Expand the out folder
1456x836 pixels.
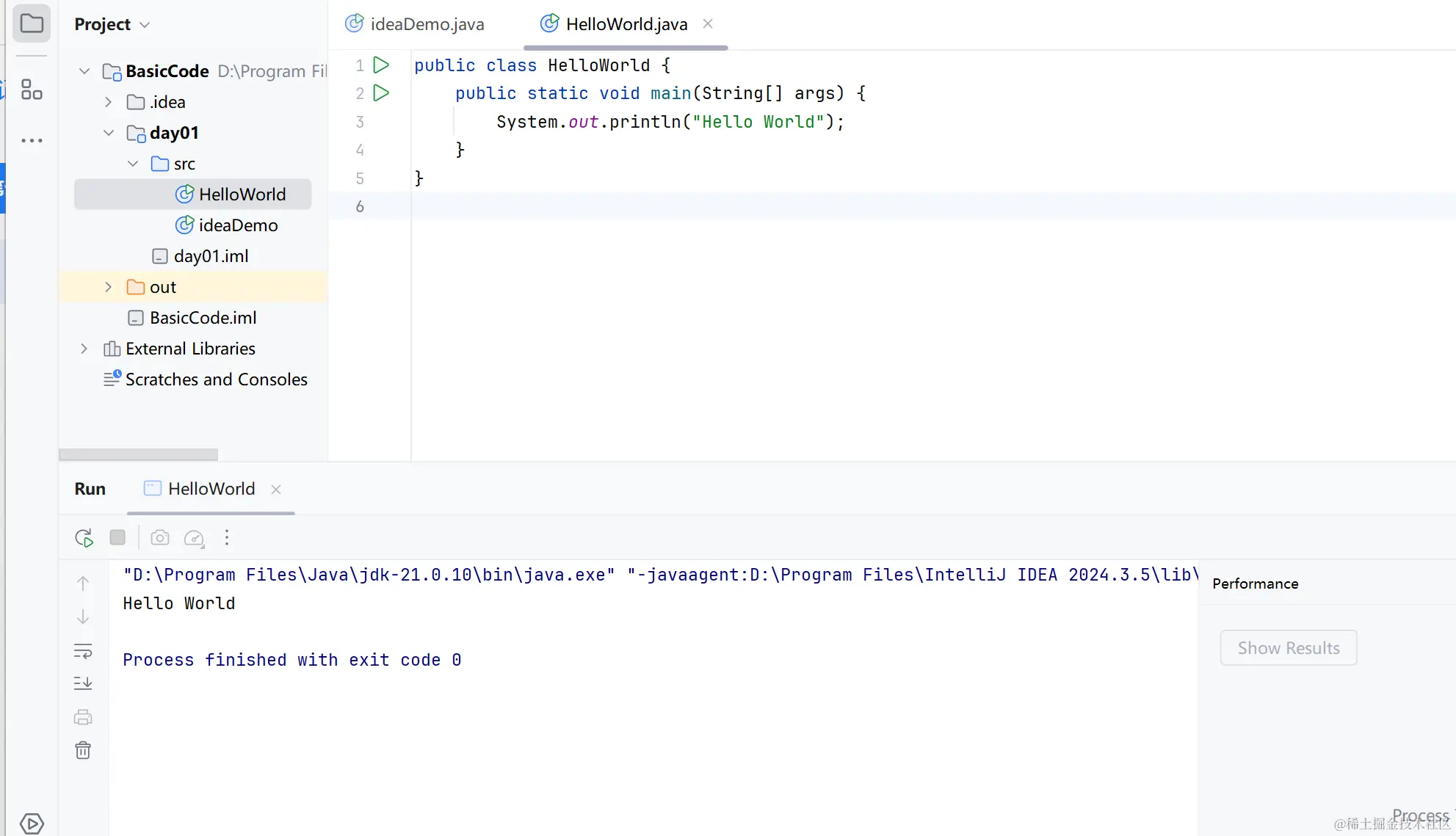(108, 287)
